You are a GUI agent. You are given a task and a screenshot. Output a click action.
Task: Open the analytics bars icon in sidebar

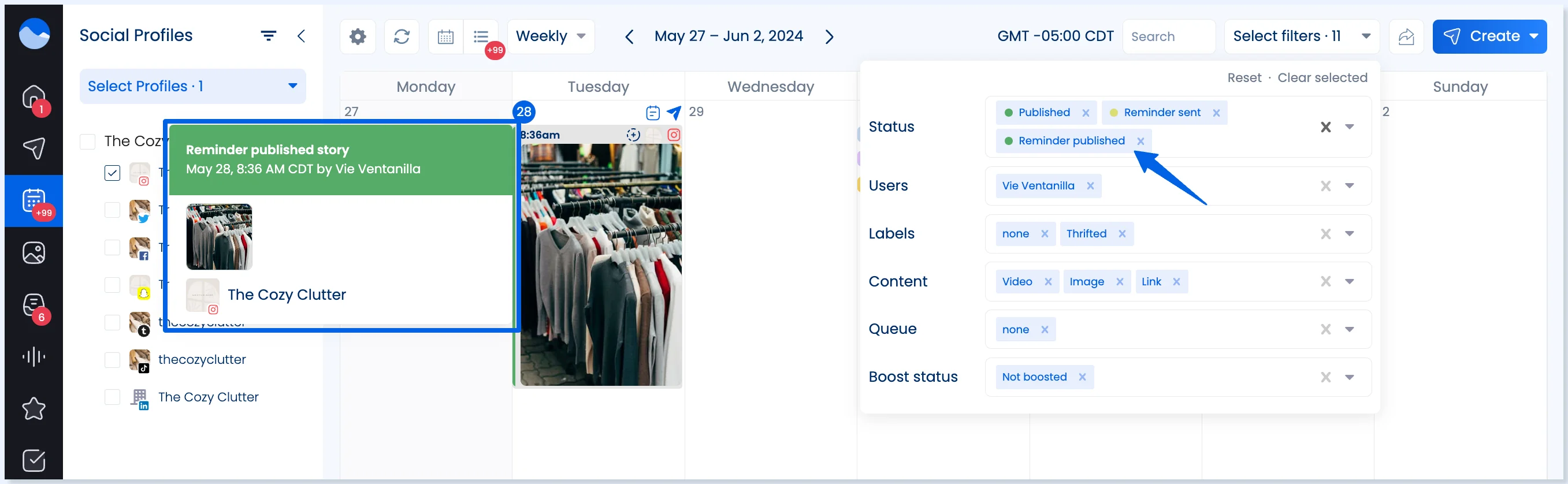pyautogui.click(x=34, y=356)
